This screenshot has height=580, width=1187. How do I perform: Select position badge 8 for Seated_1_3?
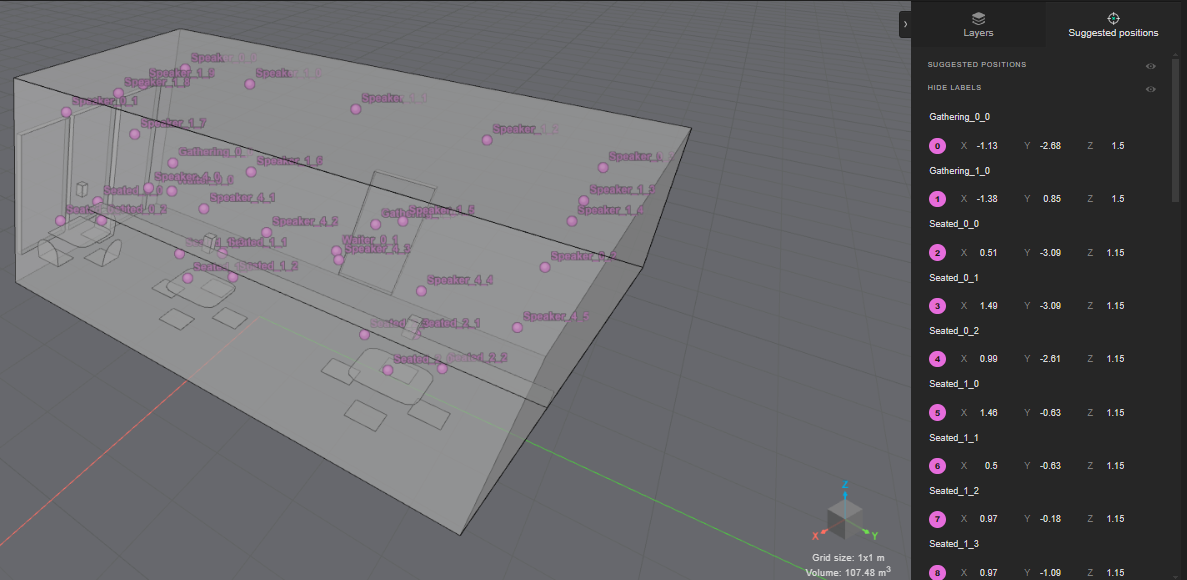[x=938, y=572]
